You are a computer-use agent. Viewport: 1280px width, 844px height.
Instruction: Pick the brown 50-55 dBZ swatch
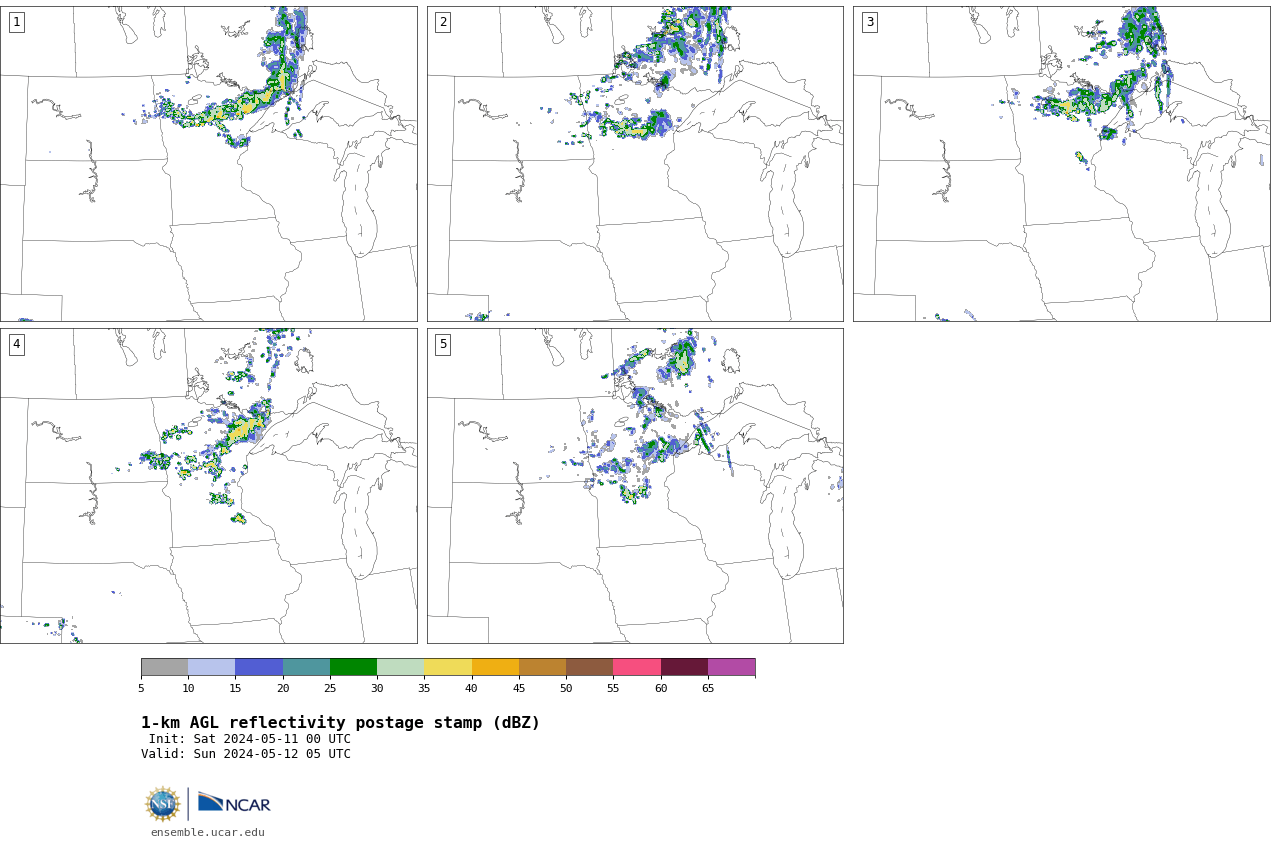point(589,667)
